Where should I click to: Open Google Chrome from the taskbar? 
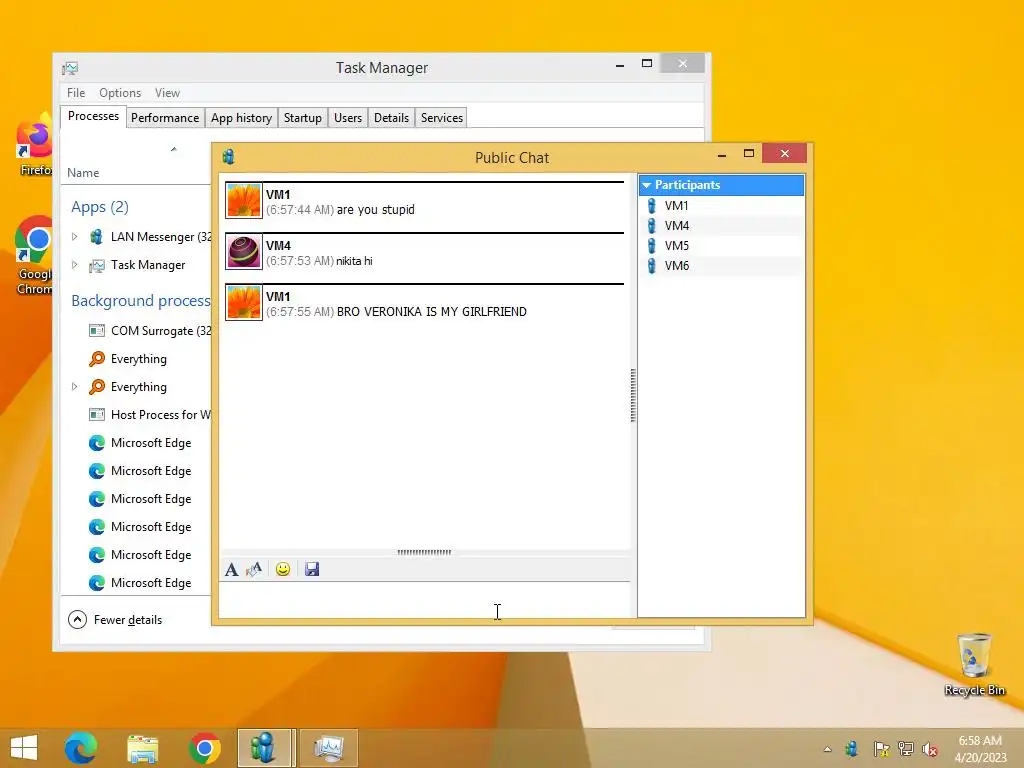pyautogui.click(x=204, y=748)
